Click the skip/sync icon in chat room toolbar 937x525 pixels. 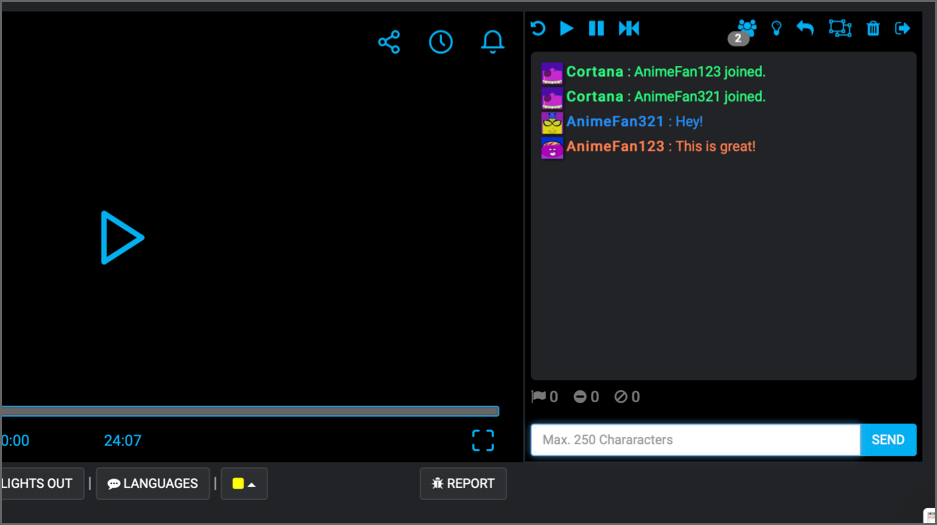click(x=629, y=28)
